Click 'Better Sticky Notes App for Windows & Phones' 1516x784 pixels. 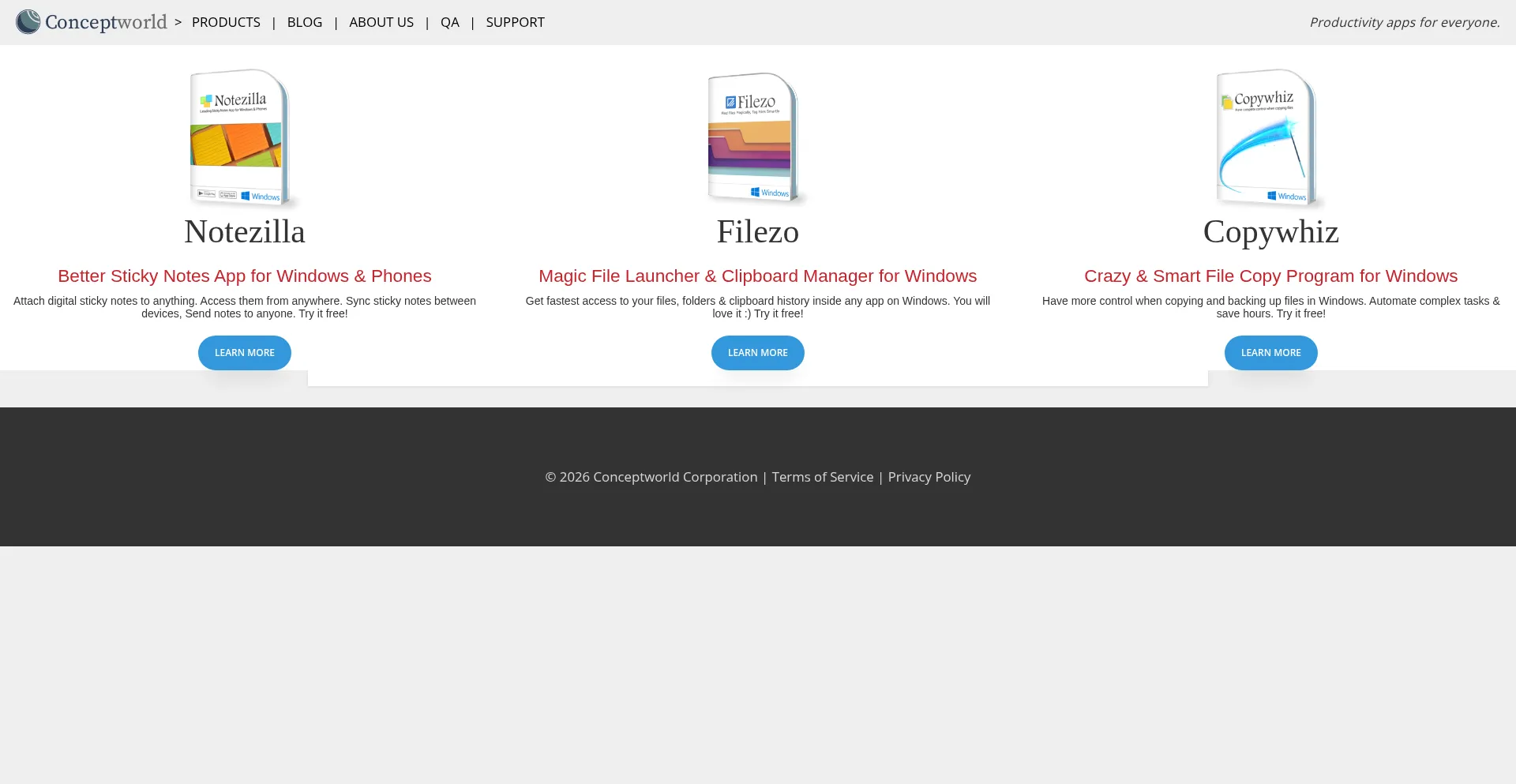coord(245,276)
